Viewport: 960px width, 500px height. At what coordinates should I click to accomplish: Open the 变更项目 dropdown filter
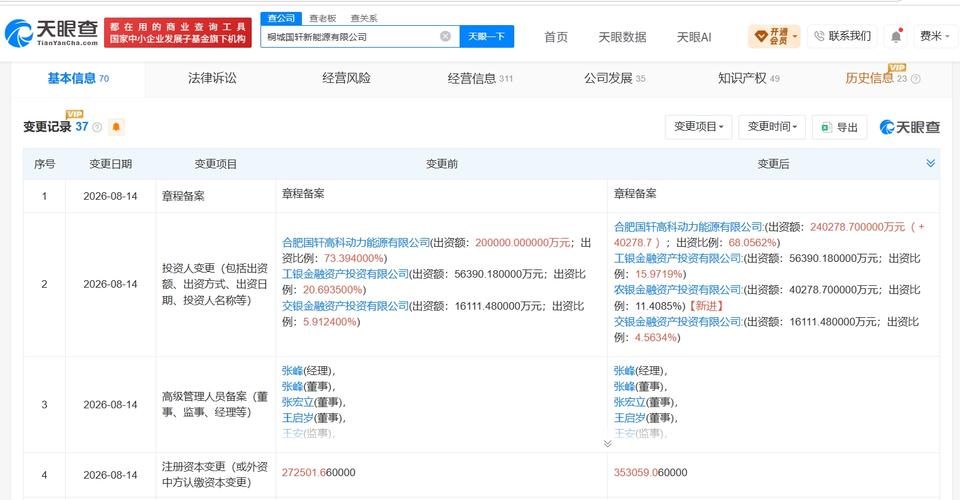point(699,127)
